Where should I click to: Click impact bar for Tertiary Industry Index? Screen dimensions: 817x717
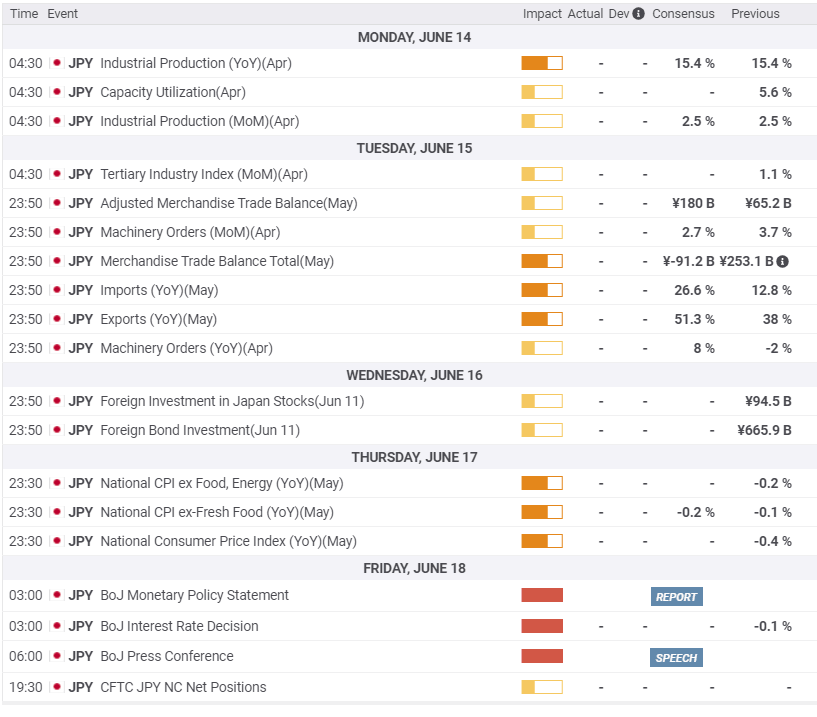click(542, 175)
